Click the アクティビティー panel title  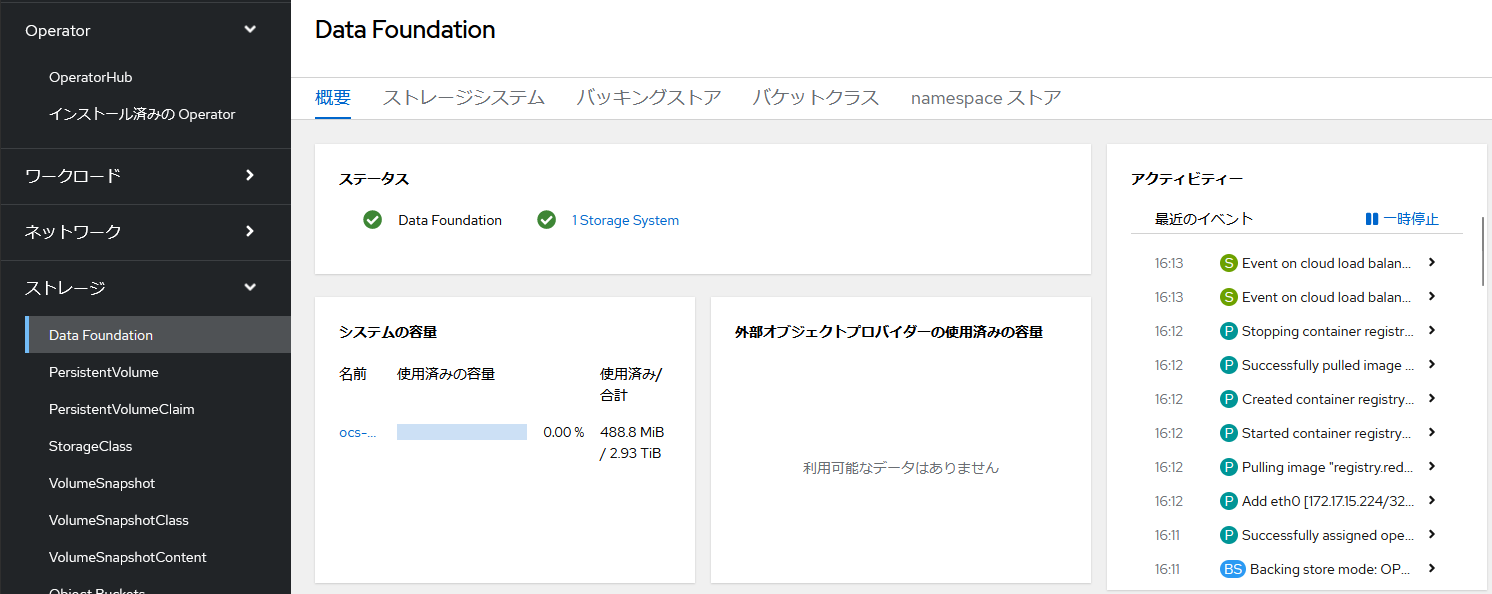[1187, 179]
